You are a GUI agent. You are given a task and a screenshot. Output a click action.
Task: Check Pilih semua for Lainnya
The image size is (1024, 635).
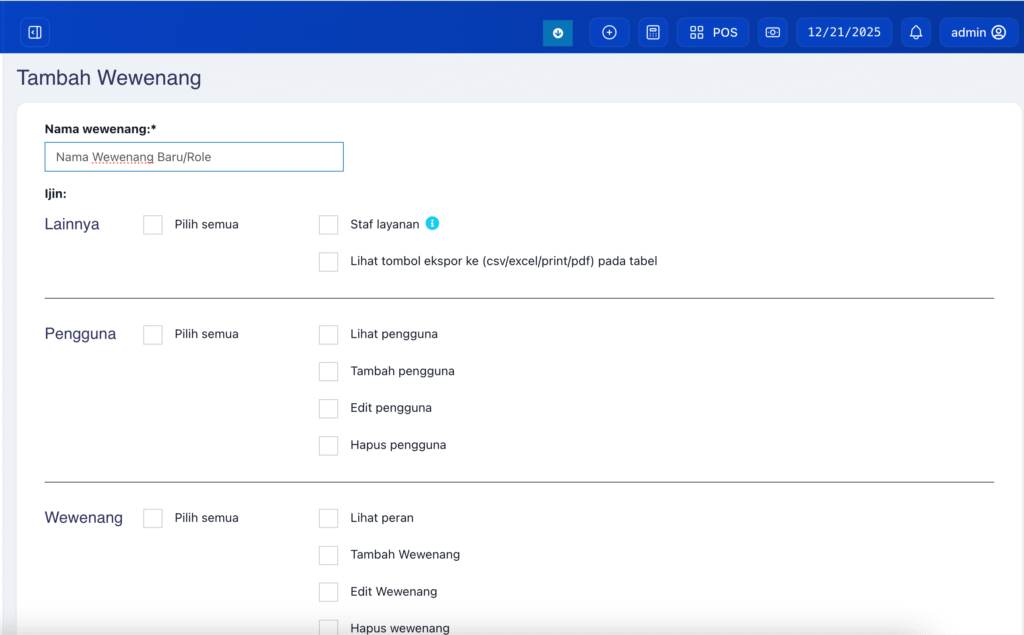pyautogui.click(x=153, y=225)
